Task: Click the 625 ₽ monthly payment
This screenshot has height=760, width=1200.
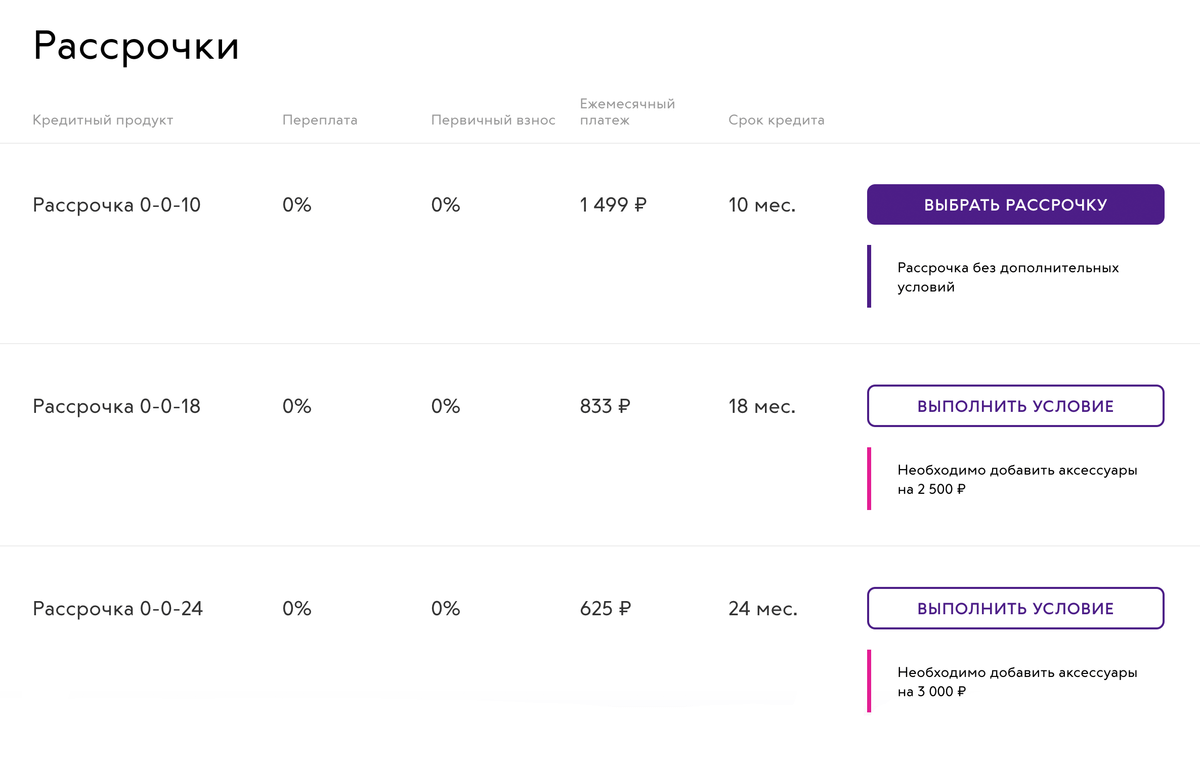Action: 605,609
